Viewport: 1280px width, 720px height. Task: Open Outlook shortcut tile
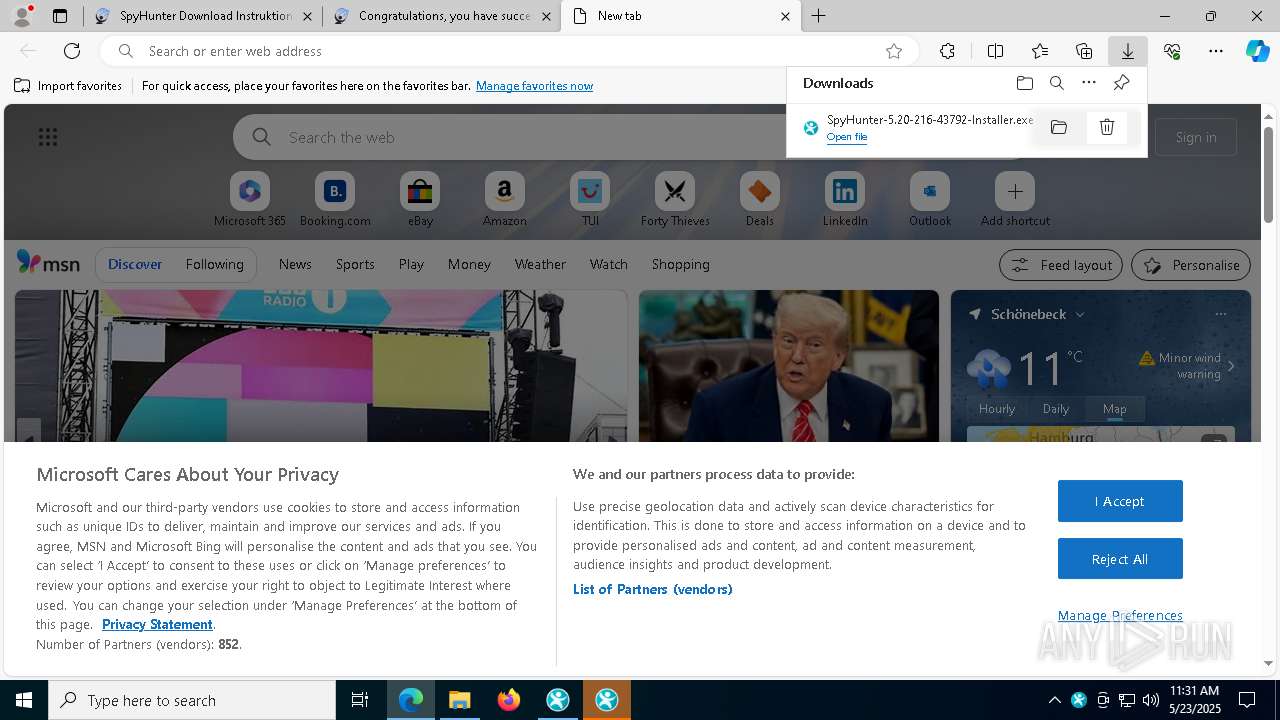[930, 199]
